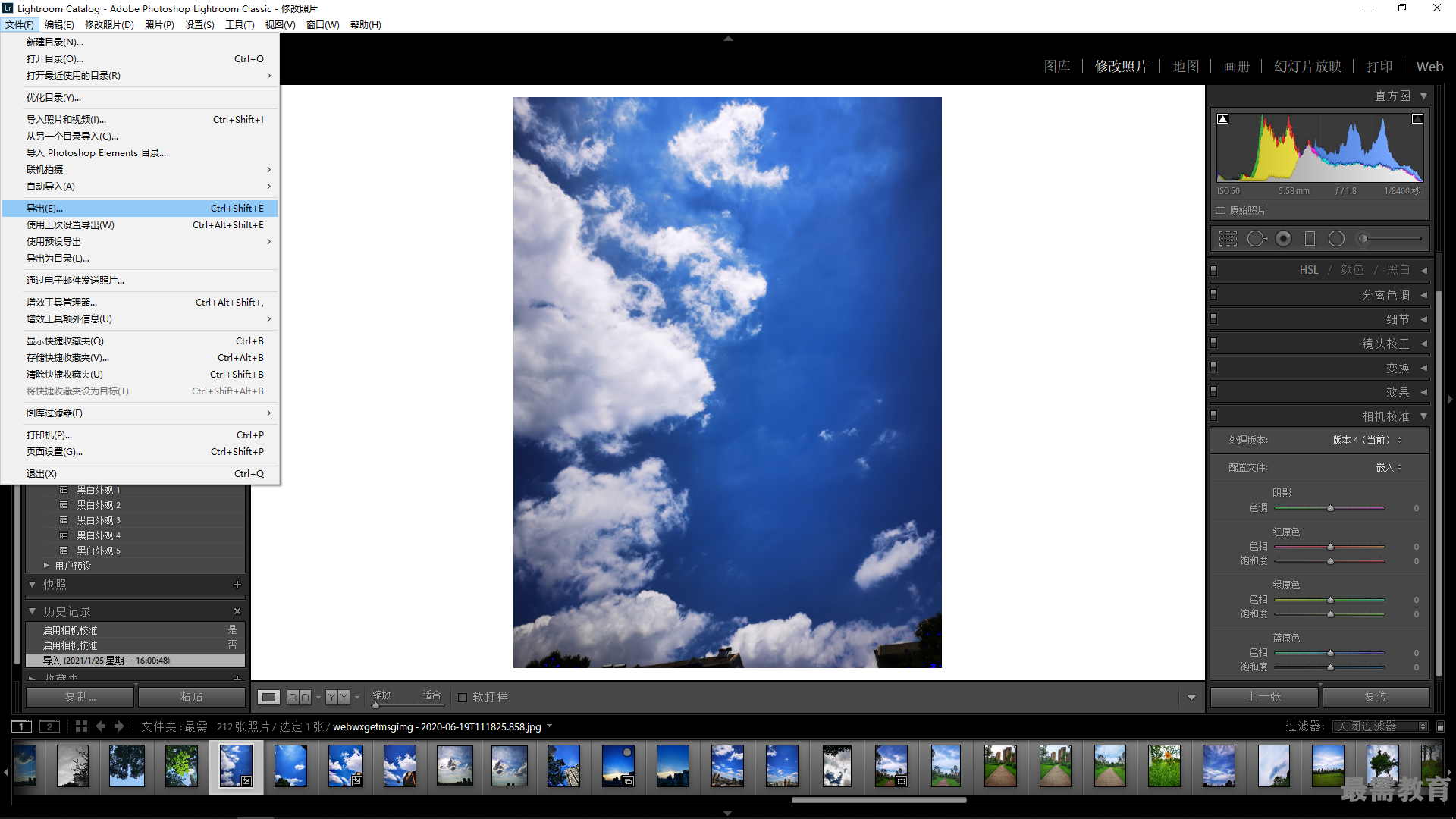Screen dimensions: 1456x819
Task: Collapse the filmstrip with bottom edge arrow
Action: [x=728, y=813]
